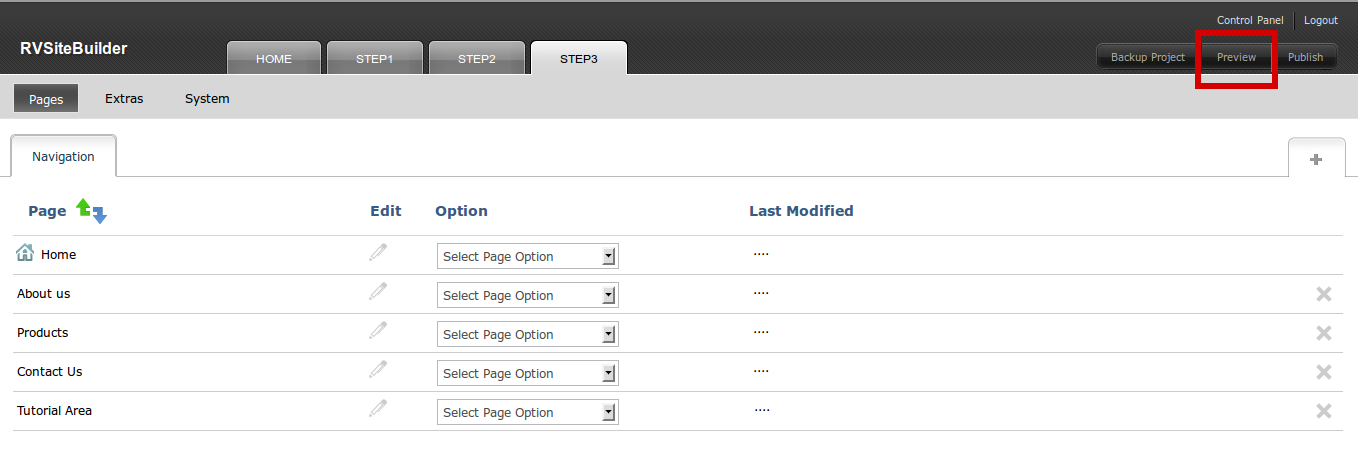Viewport: 1358px width, 471px height.
Task: Delete the Contact Us page
Action: point(1324,372)
